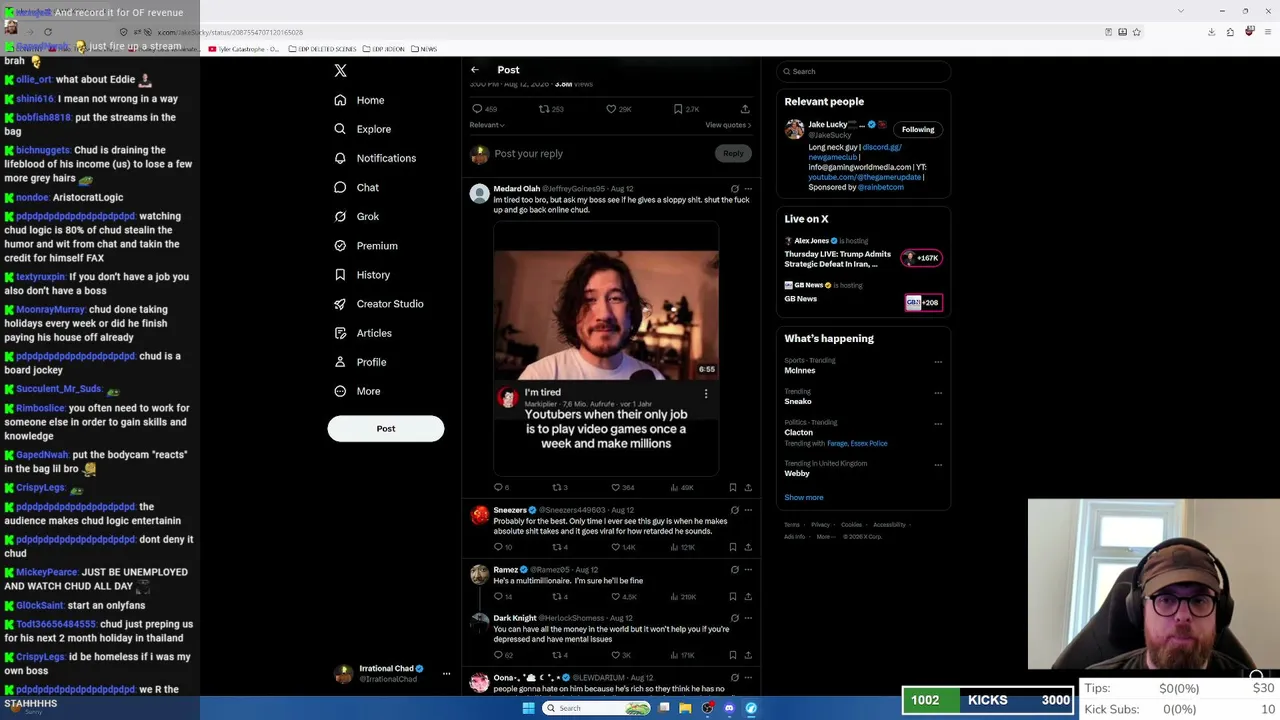The image size is (1280, 720).
Task: Click the grey Reply button
Action: (733, 154)
